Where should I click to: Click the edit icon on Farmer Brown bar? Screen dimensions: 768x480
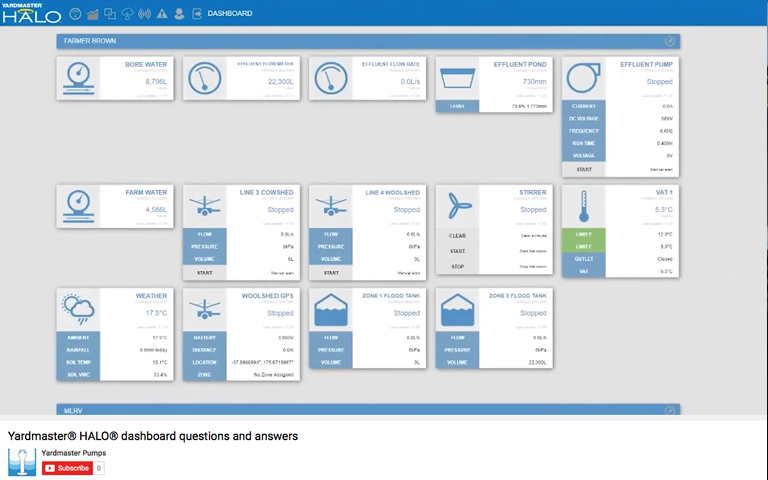coord(670,42)
